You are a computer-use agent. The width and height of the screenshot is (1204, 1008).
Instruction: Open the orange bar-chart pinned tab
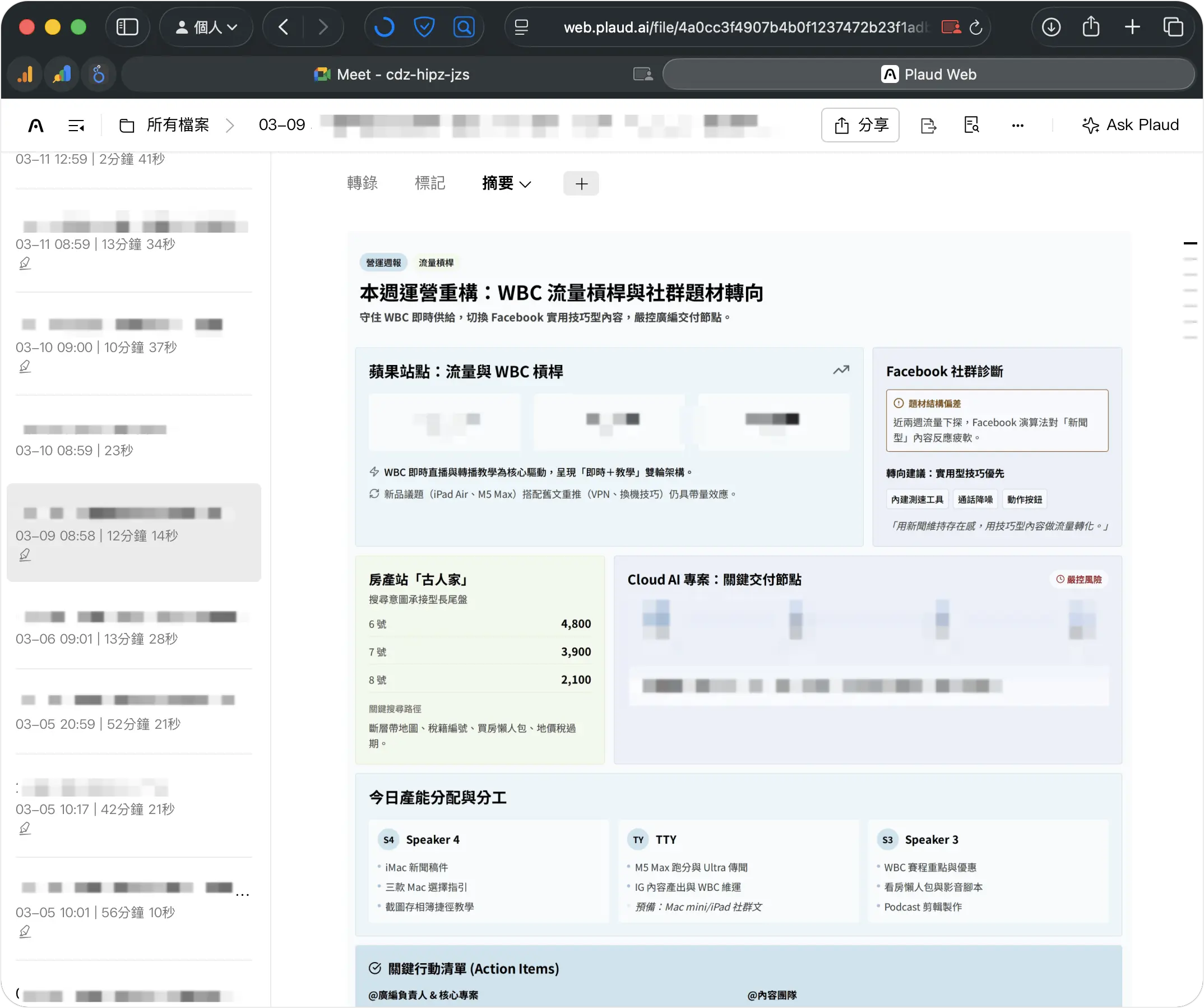pos(25,75)
